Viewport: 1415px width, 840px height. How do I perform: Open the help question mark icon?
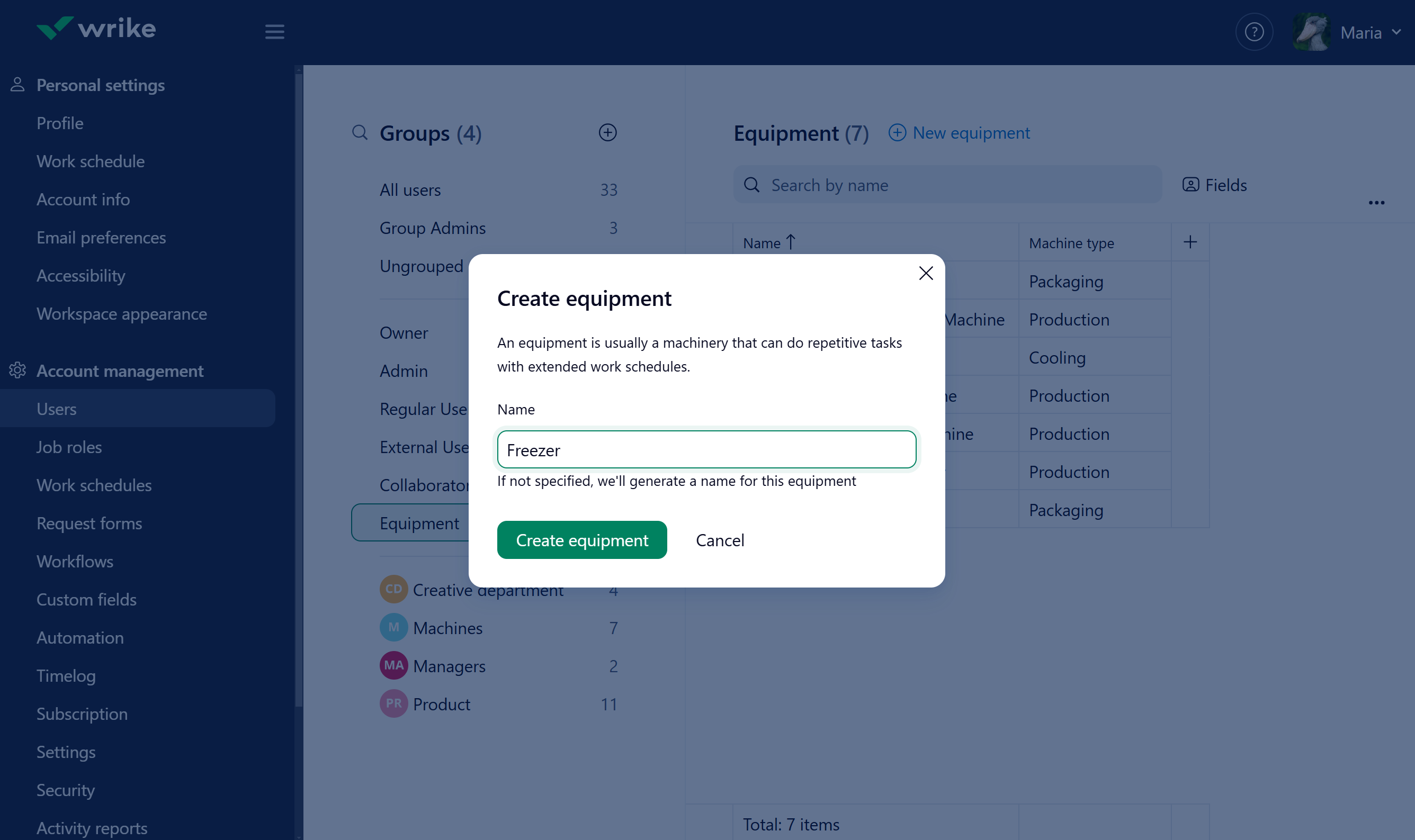tap(1253, 32)
